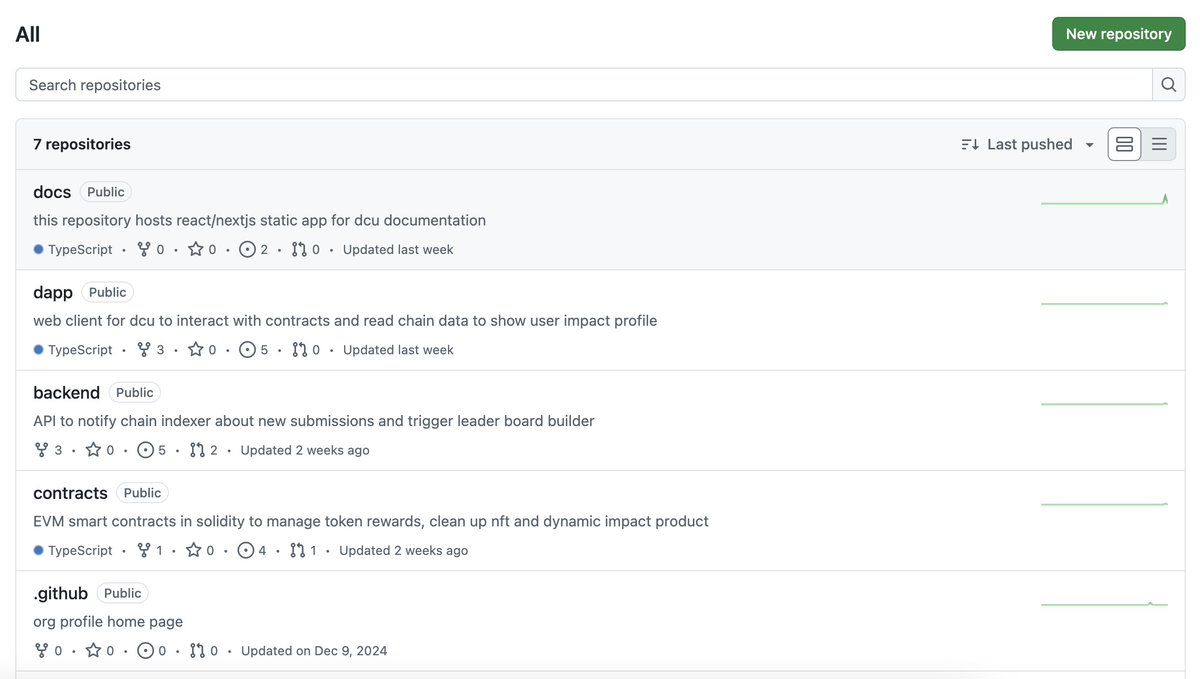The image size is (1200, 679).
Task: View .github repository activity sparkline
Action: [1104, 603]
